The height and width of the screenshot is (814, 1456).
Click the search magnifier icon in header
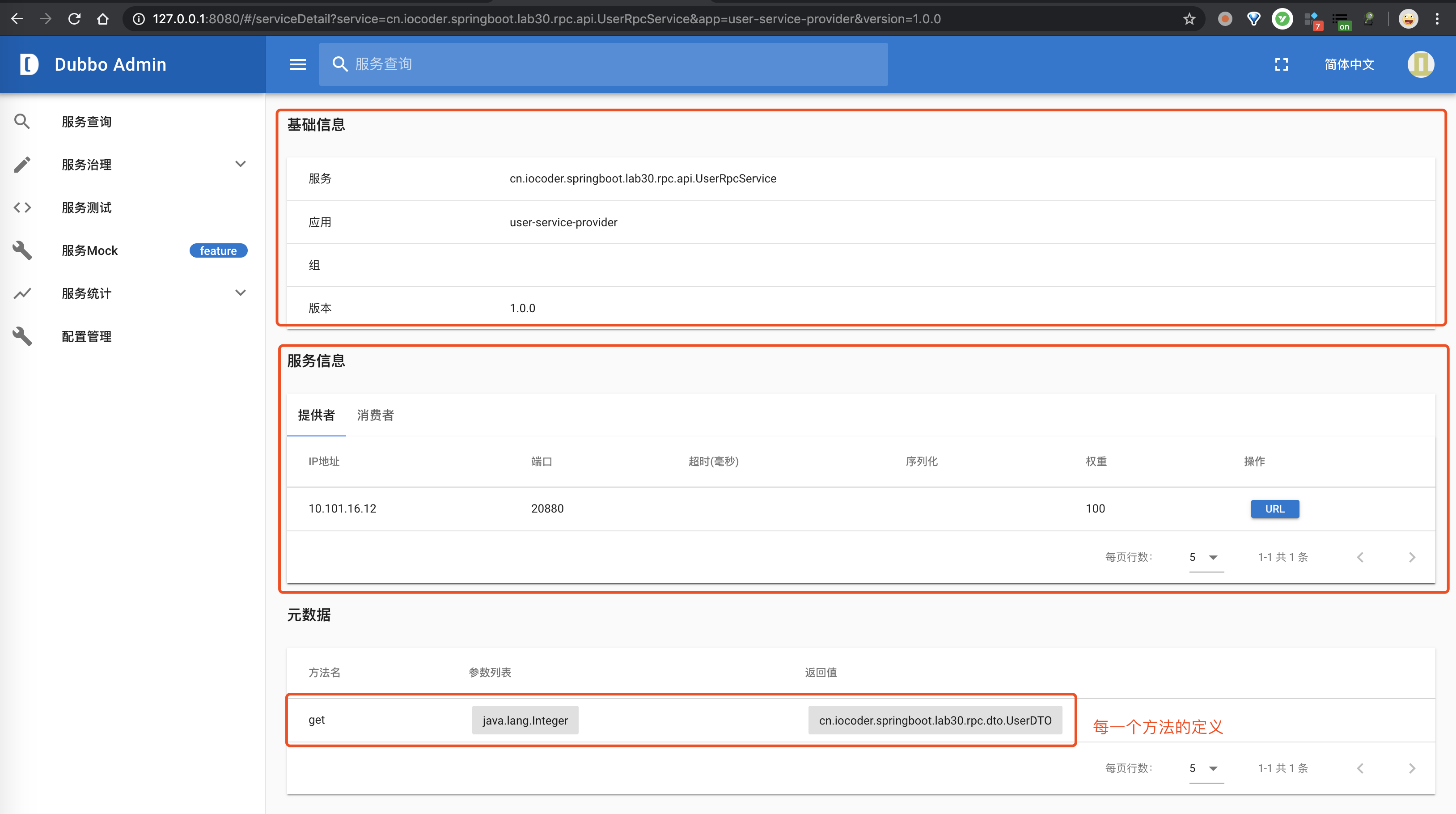click(x=340, y=64)
